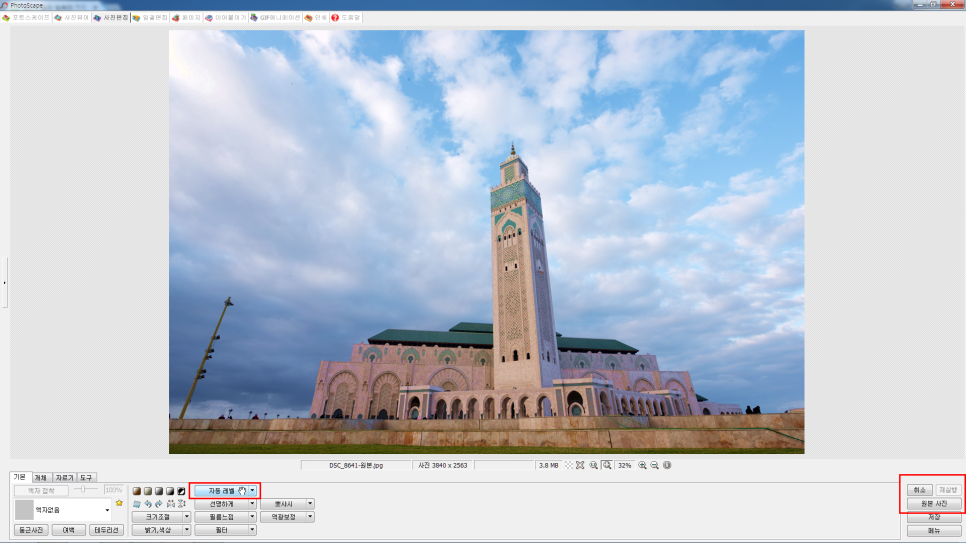Click the rotate left arrow icon
966x543 pixels.
tap(148, 504)
